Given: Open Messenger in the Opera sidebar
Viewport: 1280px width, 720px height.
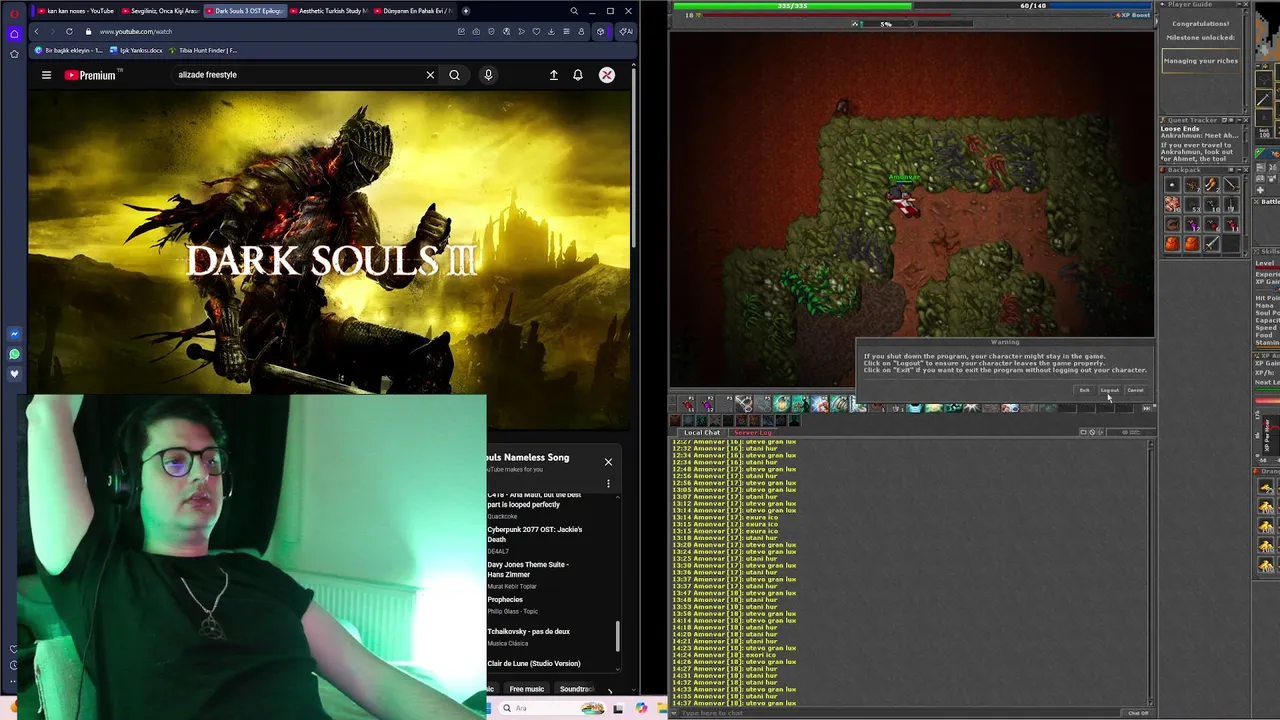Looking at the screenshot, I should [14, 334].
